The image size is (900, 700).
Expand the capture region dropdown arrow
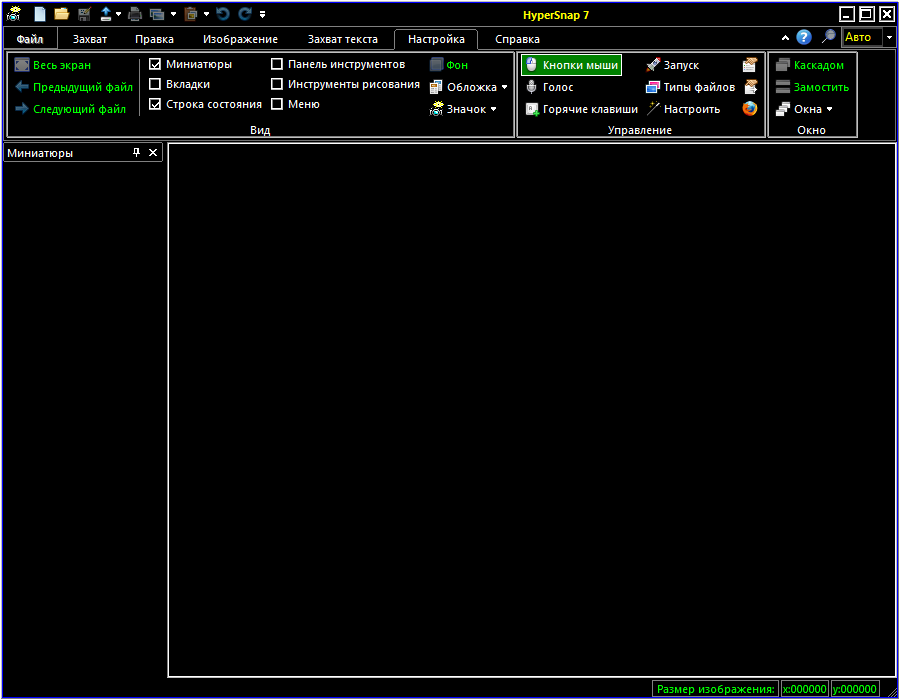(x=173, y=14)
